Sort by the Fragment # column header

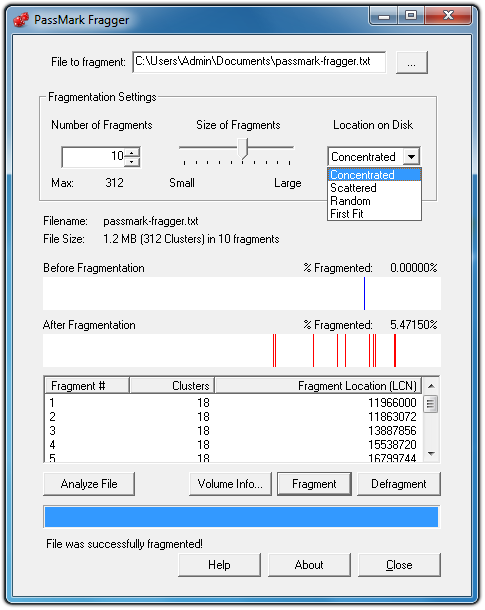pyautogui.click(x=87, y=386)
